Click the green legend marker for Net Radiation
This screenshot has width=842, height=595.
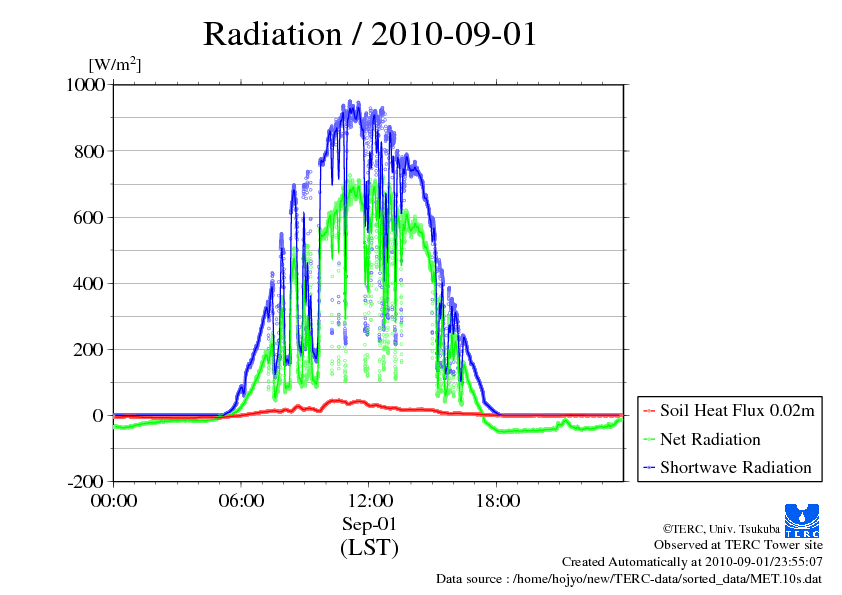point(649,440)
